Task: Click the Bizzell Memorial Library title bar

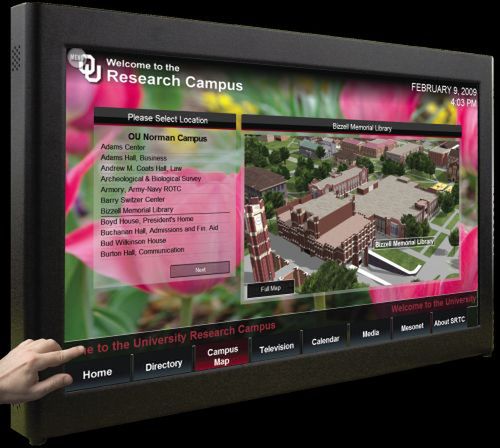Action: coord(352,126)
